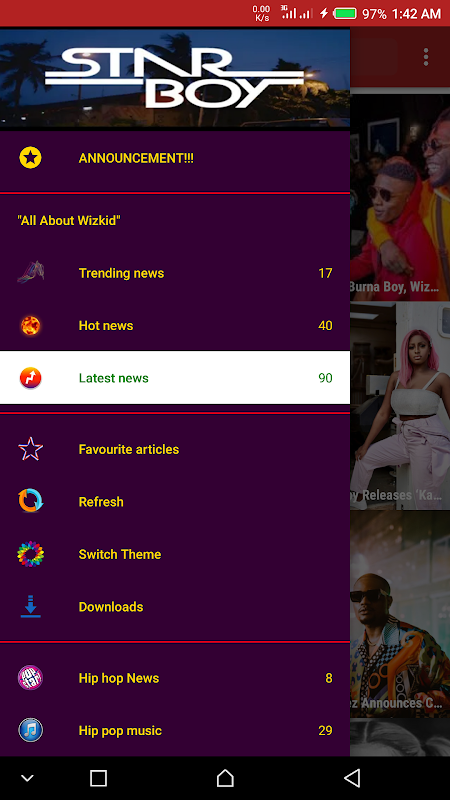Image resolution: width=450 pixels, height=800 pixels.
Task: Tap the Android home navigation button
Action: [x=225, y=778]
